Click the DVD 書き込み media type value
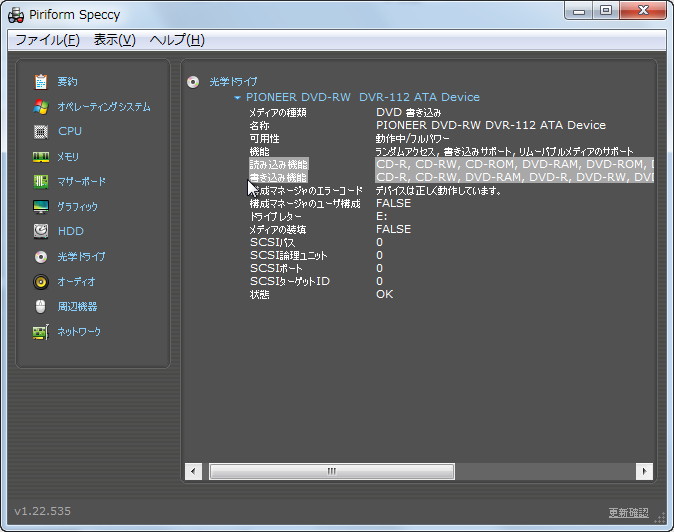 click(409, 113)
